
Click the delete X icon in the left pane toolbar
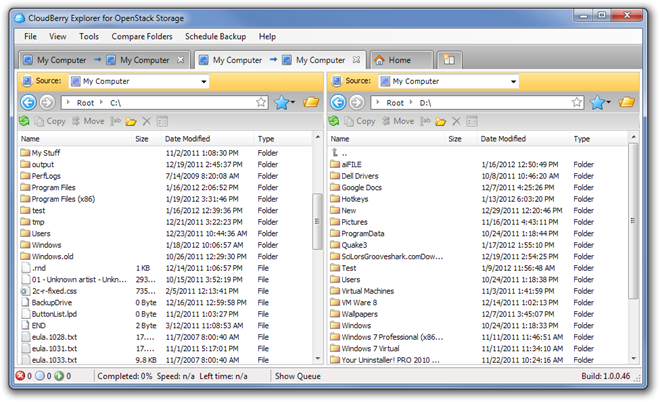[x=146, y=122]
